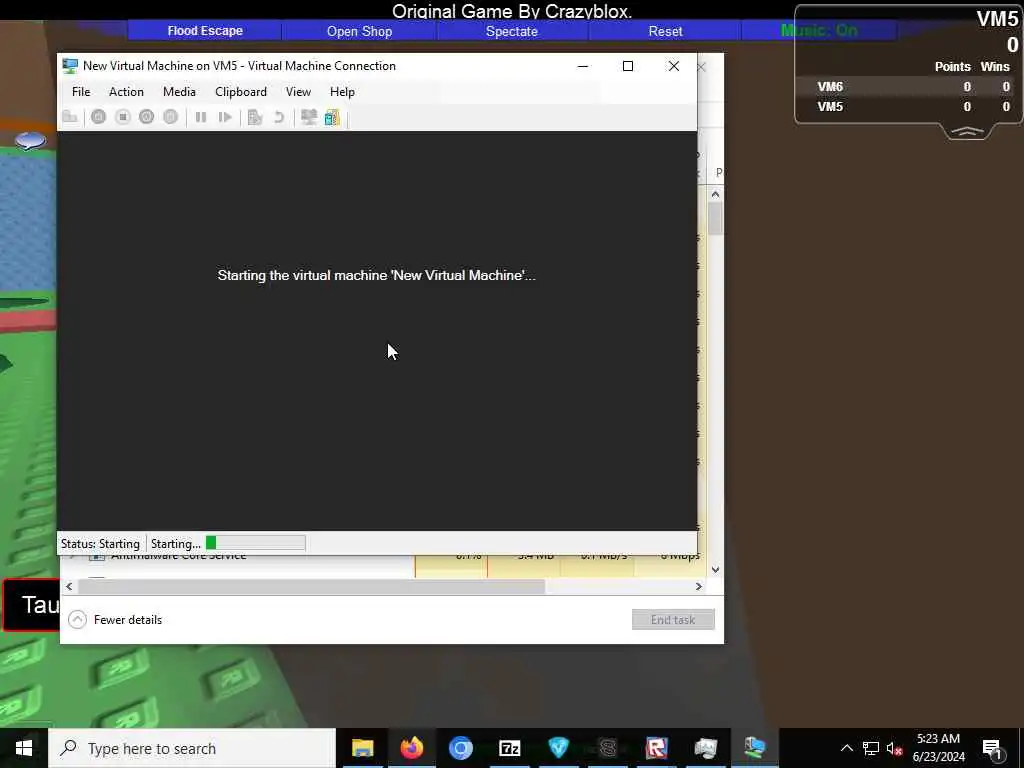Click the Spectate button
This screenshot has height=768, width=1024.
512,31
